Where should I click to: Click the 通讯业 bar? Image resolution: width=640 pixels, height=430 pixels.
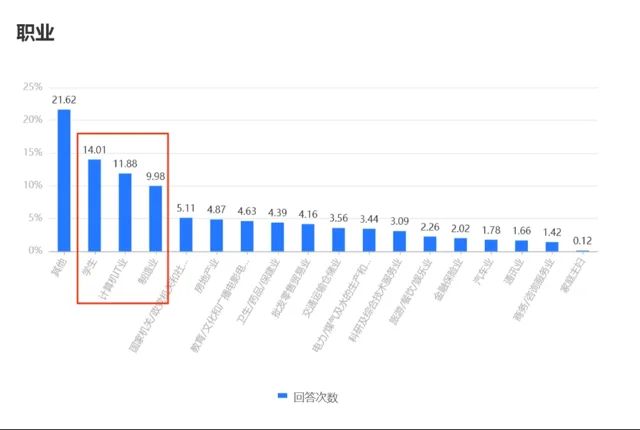click(x=521, y=246)
